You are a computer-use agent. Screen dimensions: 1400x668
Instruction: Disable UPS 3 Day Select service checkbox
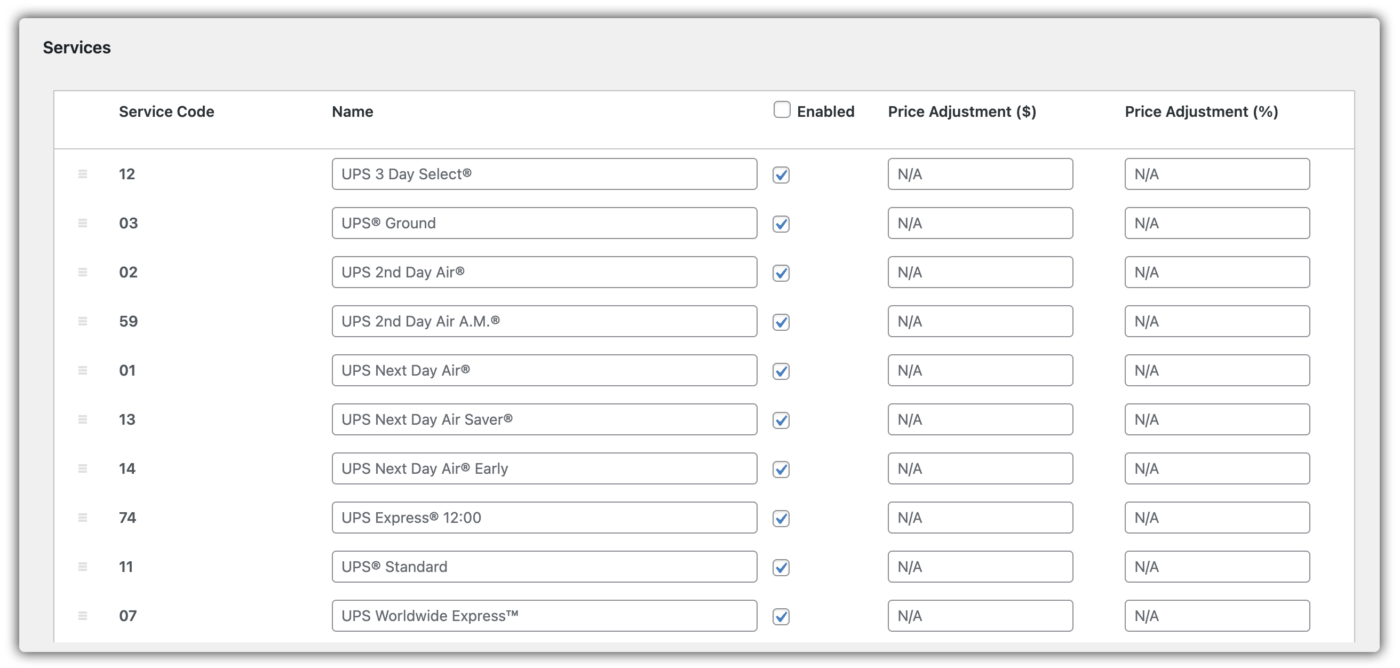click(x=782, y=175)
